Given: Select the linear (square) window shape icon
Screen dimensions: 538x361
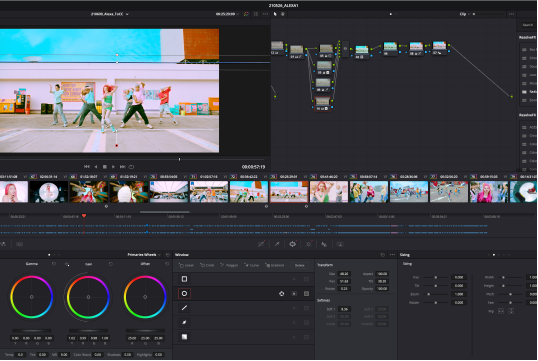Looking at the screenshot, I should click(x=184, y=279).
